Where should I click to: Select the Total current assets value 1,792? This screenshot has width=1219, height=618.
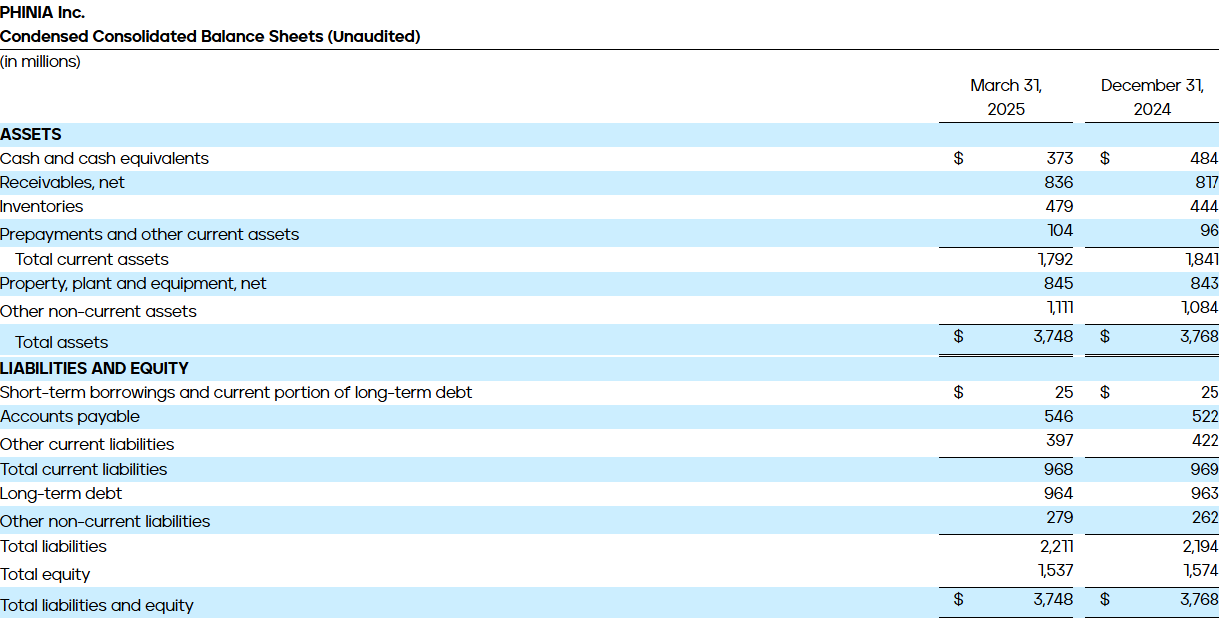tap(1057, 258)
